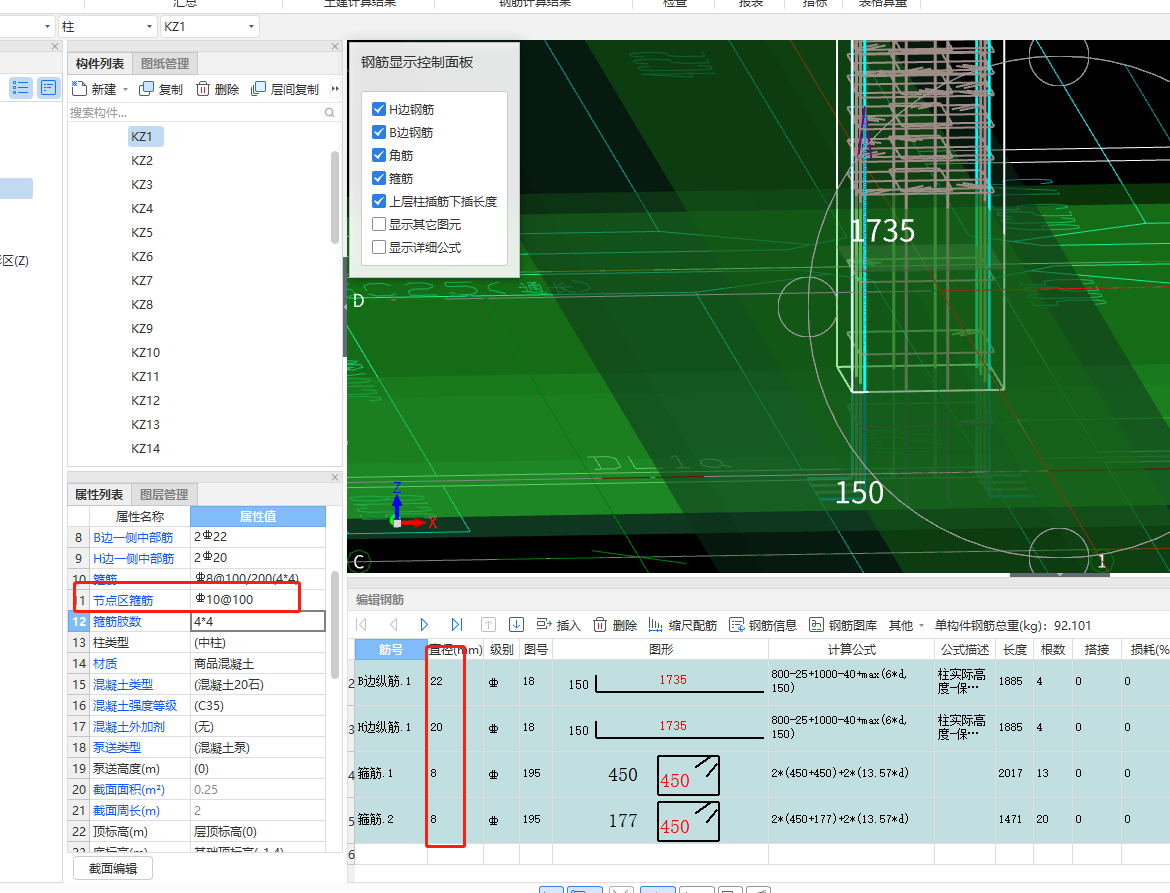Move rebar row up arrow icon
This screenshot has width=1170, height=893.
click(488, 625)
